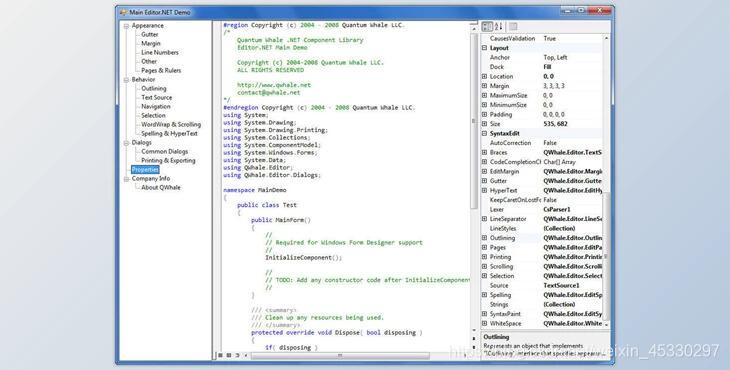Image resolution: width=730 pixels, height=370 pixels.
Task: Expand the LineSeparator property
Action: [x=484, y=219]
